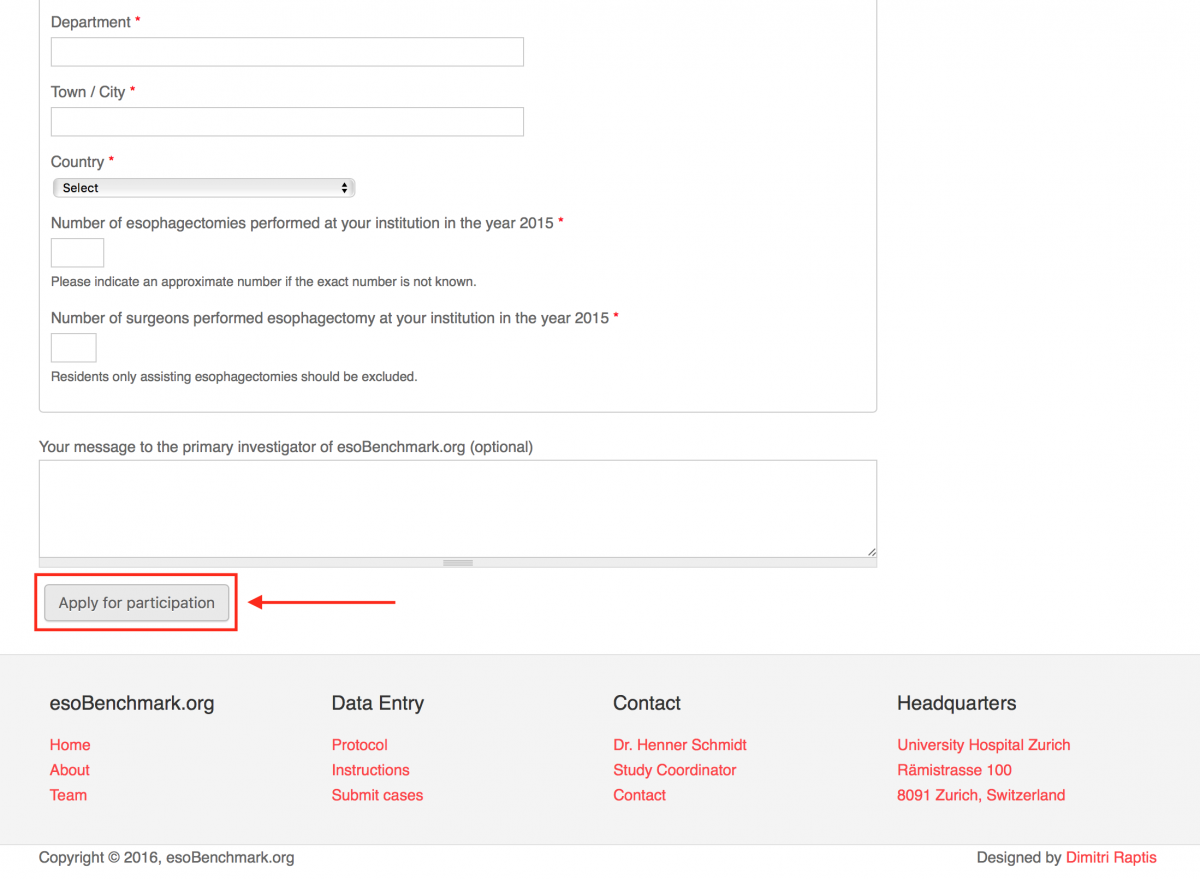Open the Study Coordinator link
The height and width of the screenshot is (879, 1200).
pyautogui.click(x=674, y=770)
